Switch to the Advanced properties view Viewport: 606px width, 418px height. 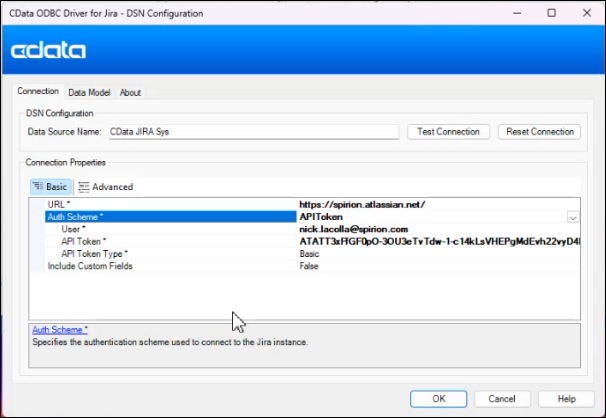pyautogui.click(x=106, y=187)
